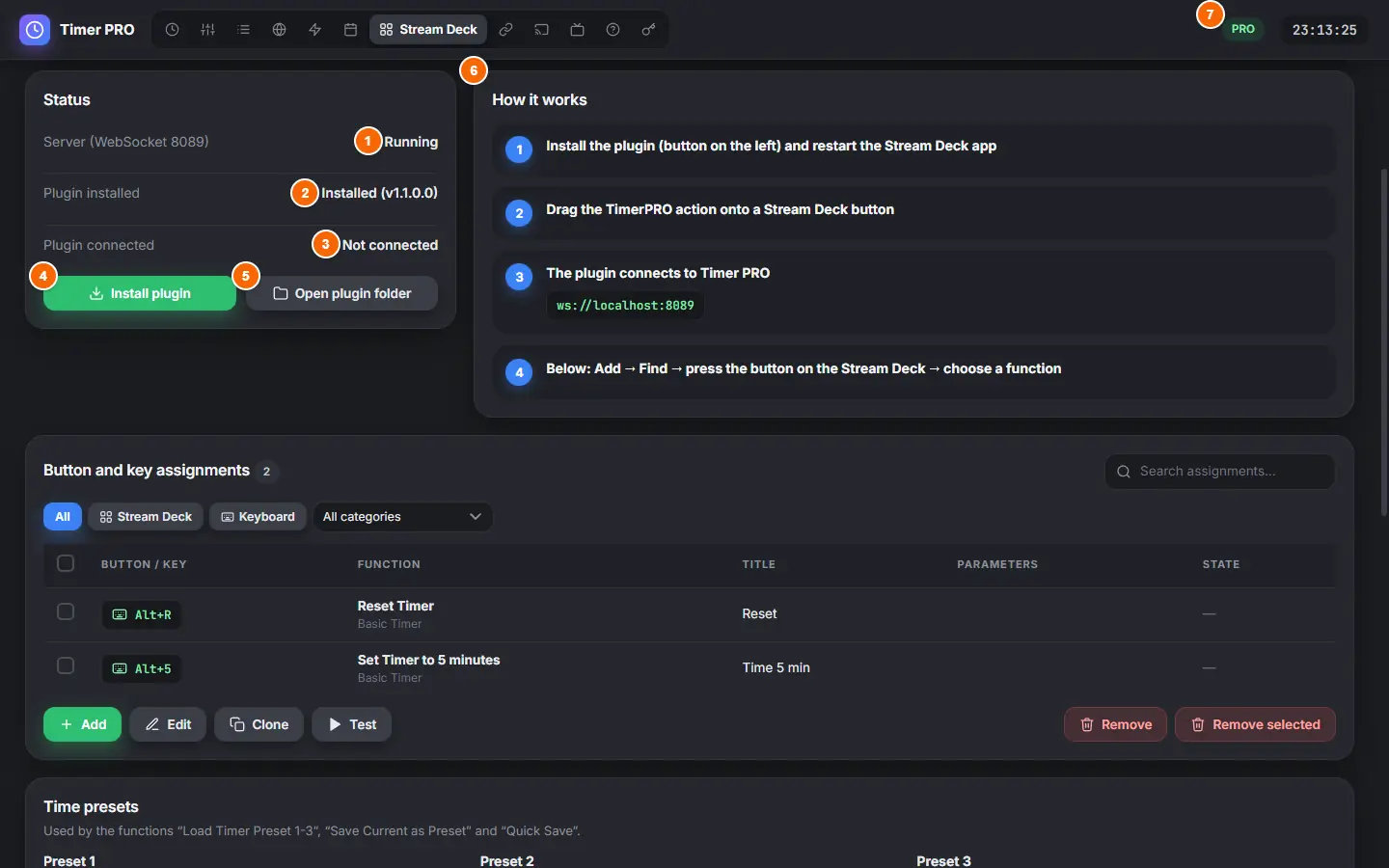Click the Alt+R key badge
Screen dimensions: 1389x868
[x=142, y=614]
